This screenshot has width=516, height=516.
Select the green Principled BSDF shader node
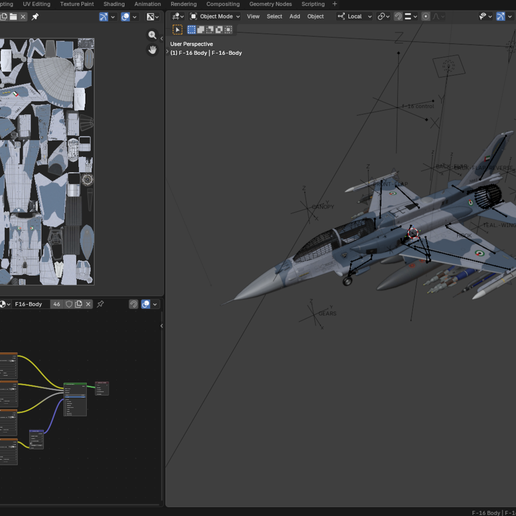[75, 399]
